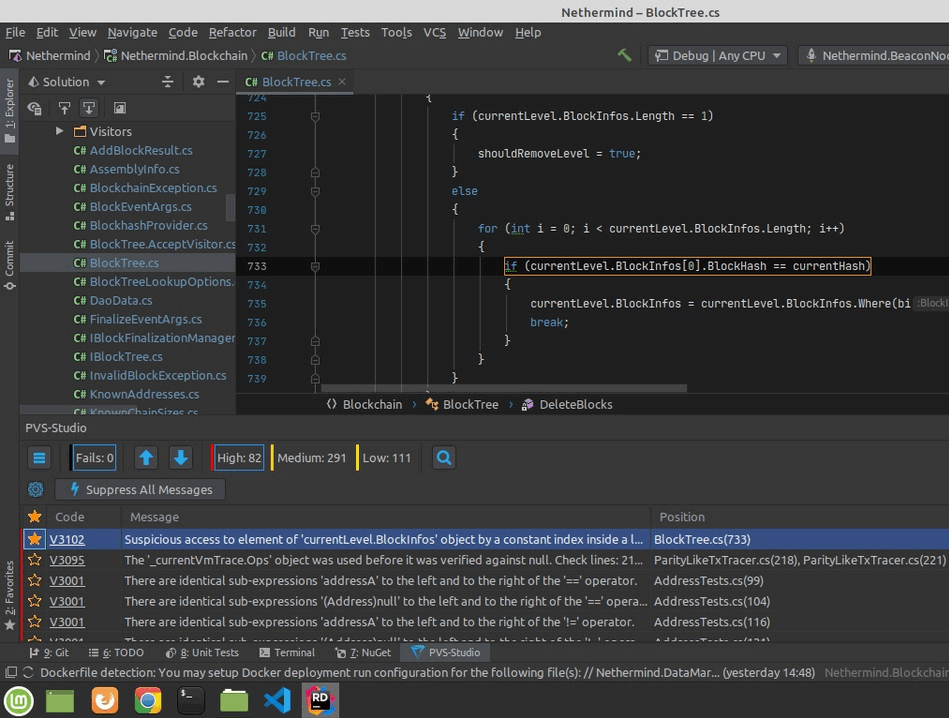
Task: Select DaoData.cs in solution tree
Action: [121, 300]
